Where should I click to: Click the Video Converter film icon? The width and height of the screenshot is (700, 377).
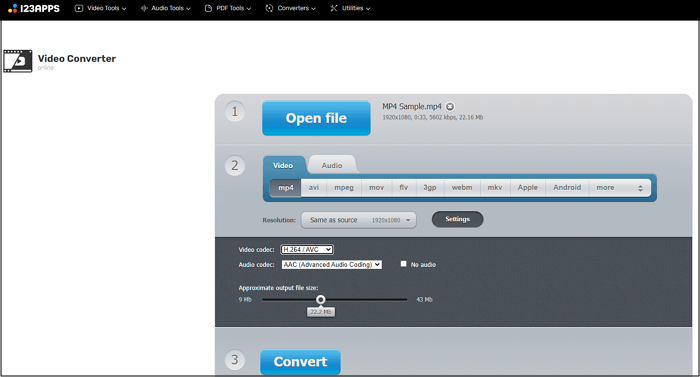coord(18,61)
